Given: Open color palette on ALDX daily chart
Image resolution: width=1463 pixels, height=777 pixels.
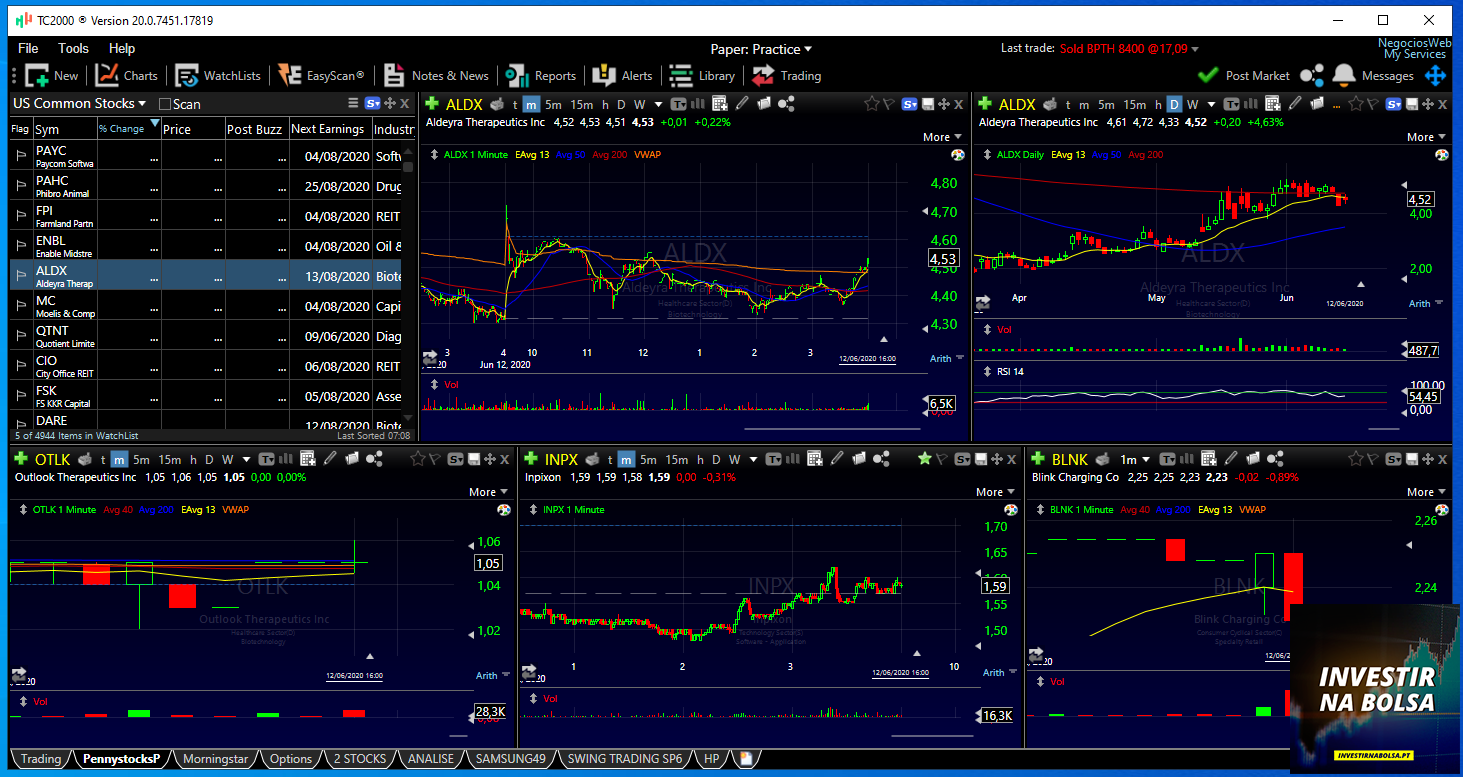Looking at the screenshot, I should (1441, 155).
